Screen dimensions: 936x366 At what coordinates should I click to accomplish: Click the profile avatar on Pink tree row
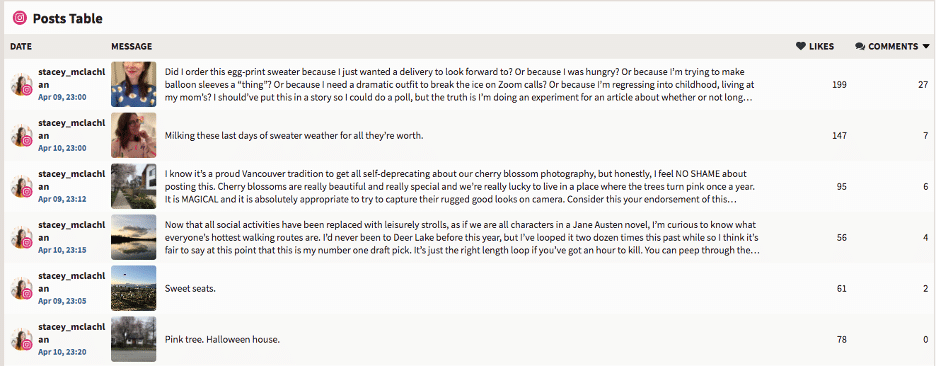pos(21,339)
